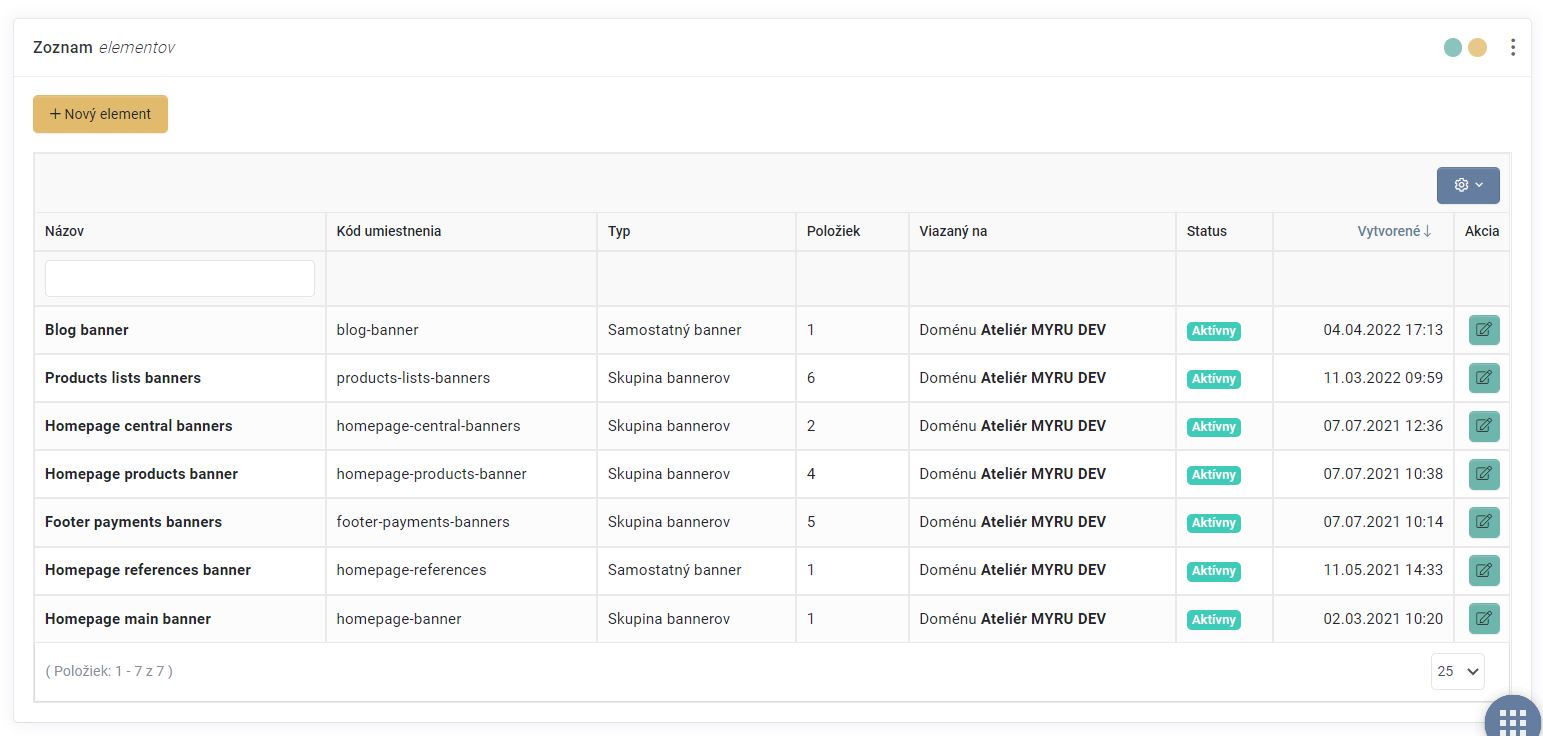1543x736 pixels.
Task: Edit the Footer payments banners entry
Action: coord(1483,522)
